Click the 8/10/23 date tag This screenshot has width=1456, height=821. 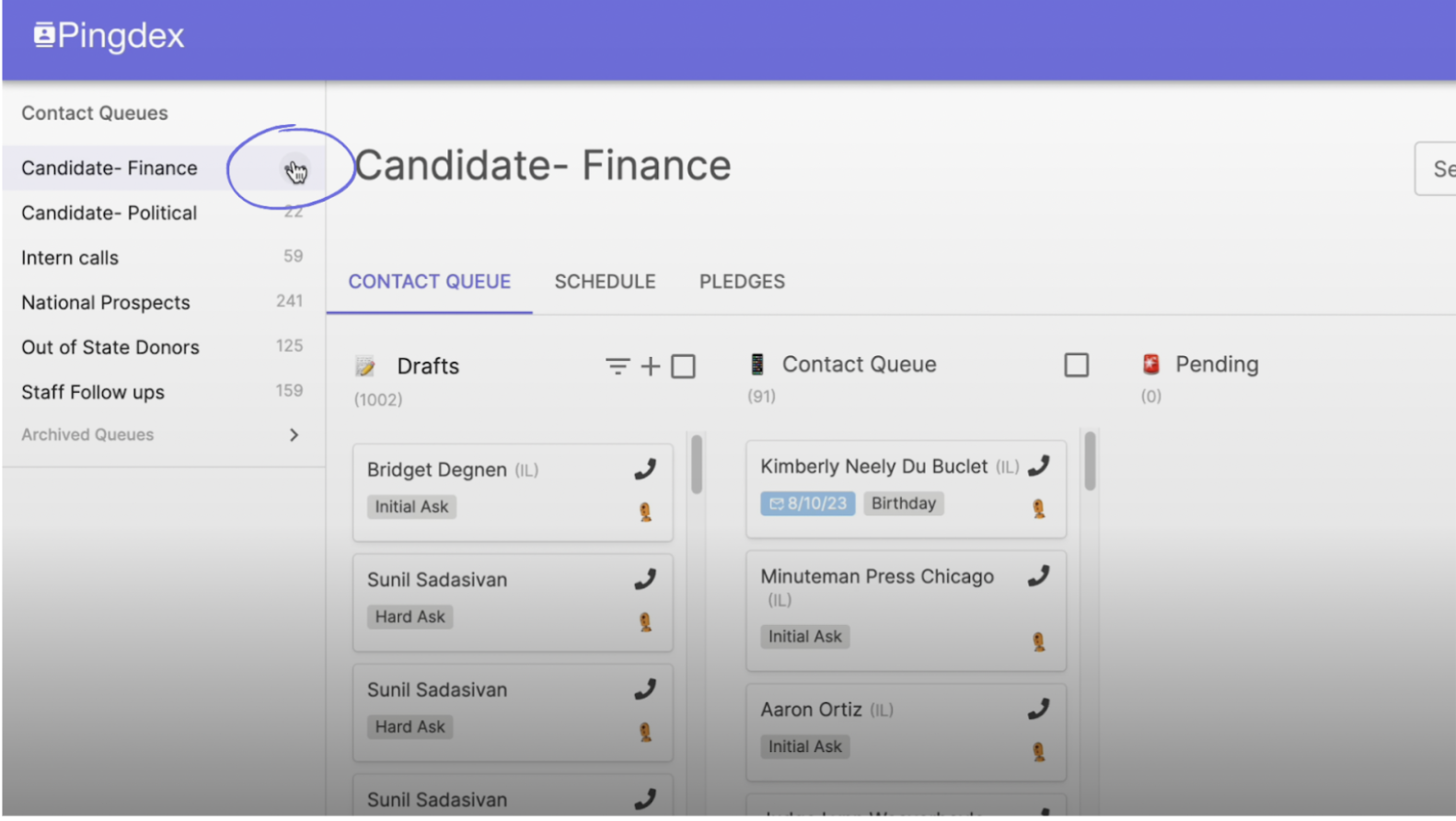click(x=808, y=503)
